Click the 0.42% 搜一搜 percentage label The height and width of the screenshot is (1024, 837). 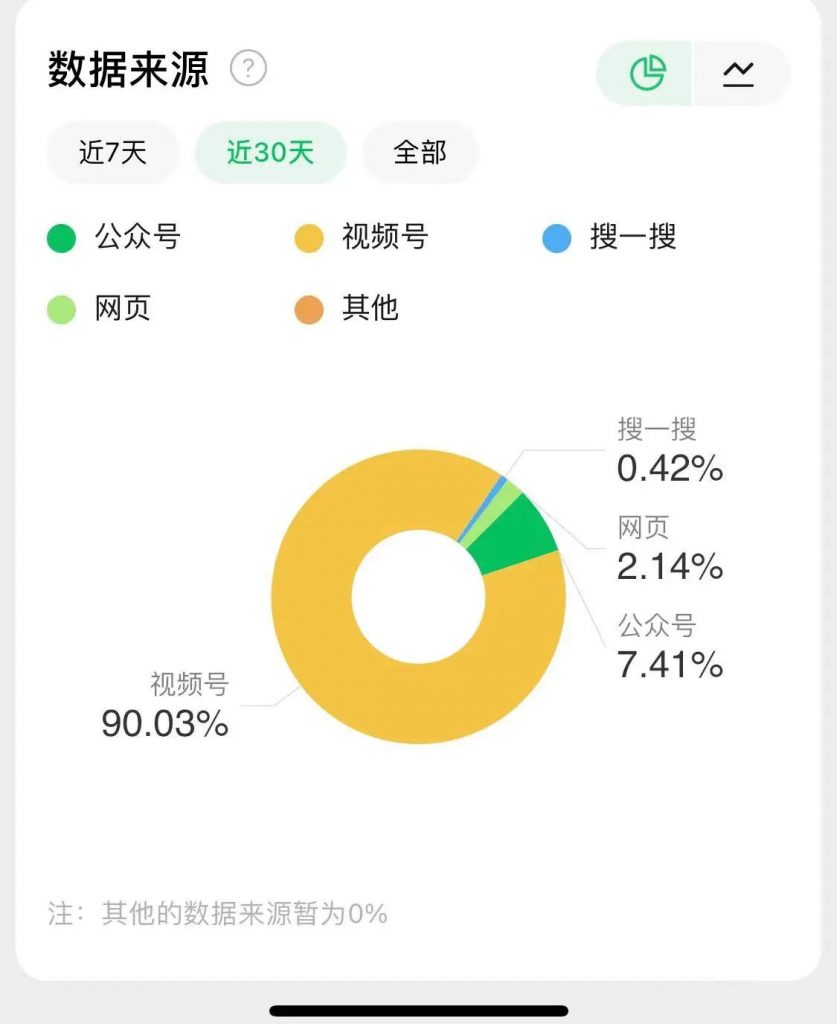[x=670, y=468]
